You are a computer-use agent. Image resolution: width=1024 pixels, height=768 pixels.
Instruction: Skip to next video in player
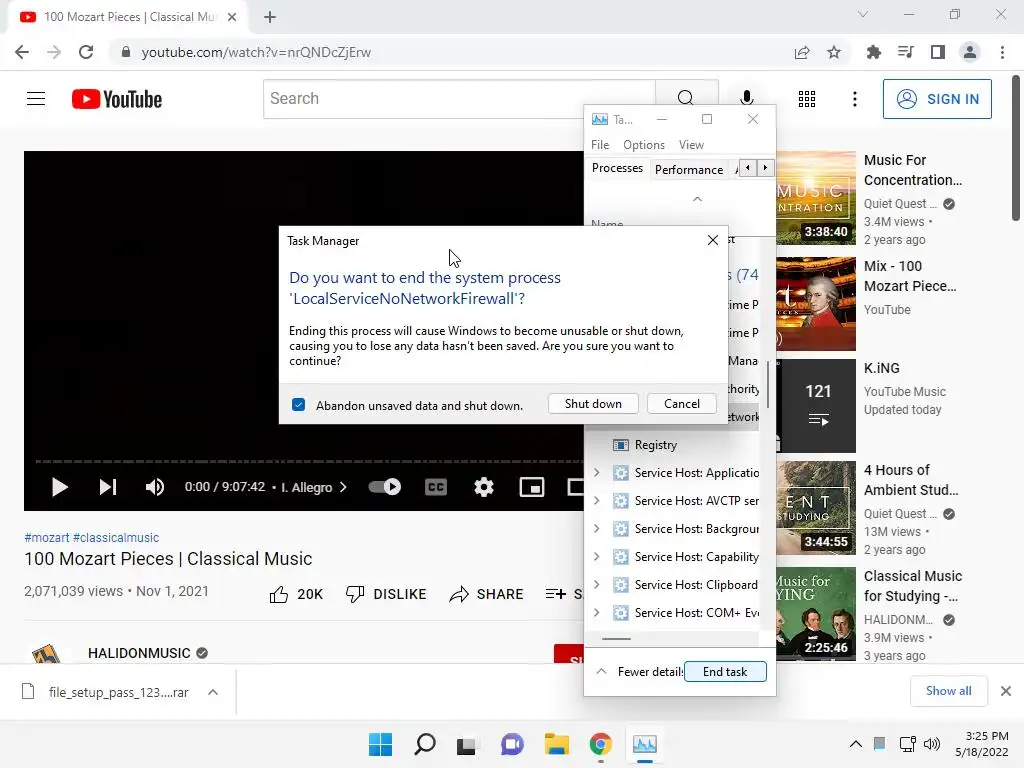coord(108,487)
